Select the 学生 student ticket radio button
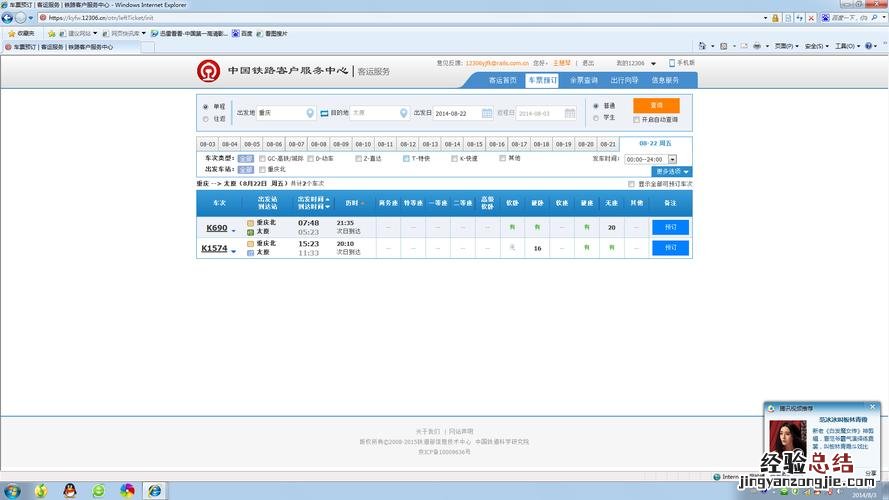889x500 pixels. point(597,118)
